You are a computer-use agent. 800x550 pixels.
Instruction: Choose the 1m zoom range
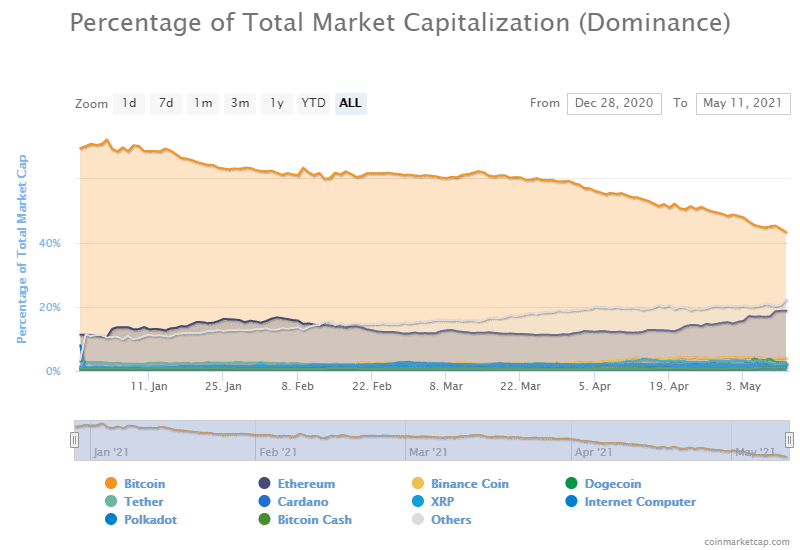click(x=203, y=104)
